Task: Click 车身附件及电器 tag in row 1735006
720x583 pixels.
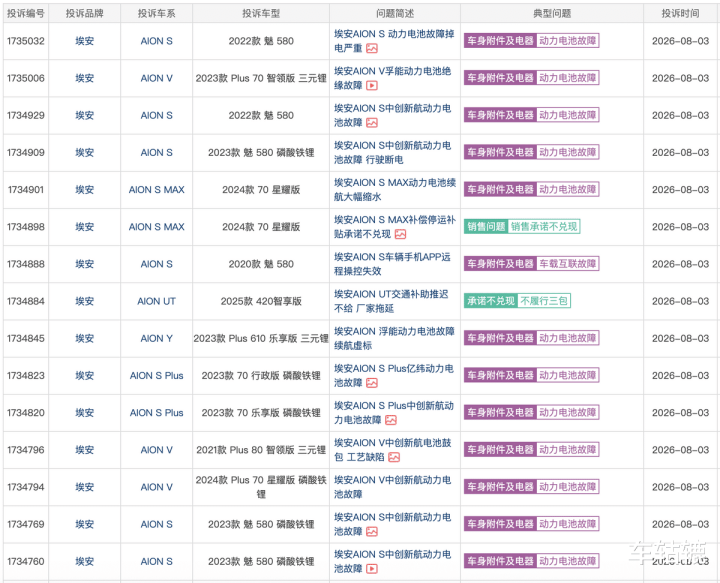Action: 500,78
